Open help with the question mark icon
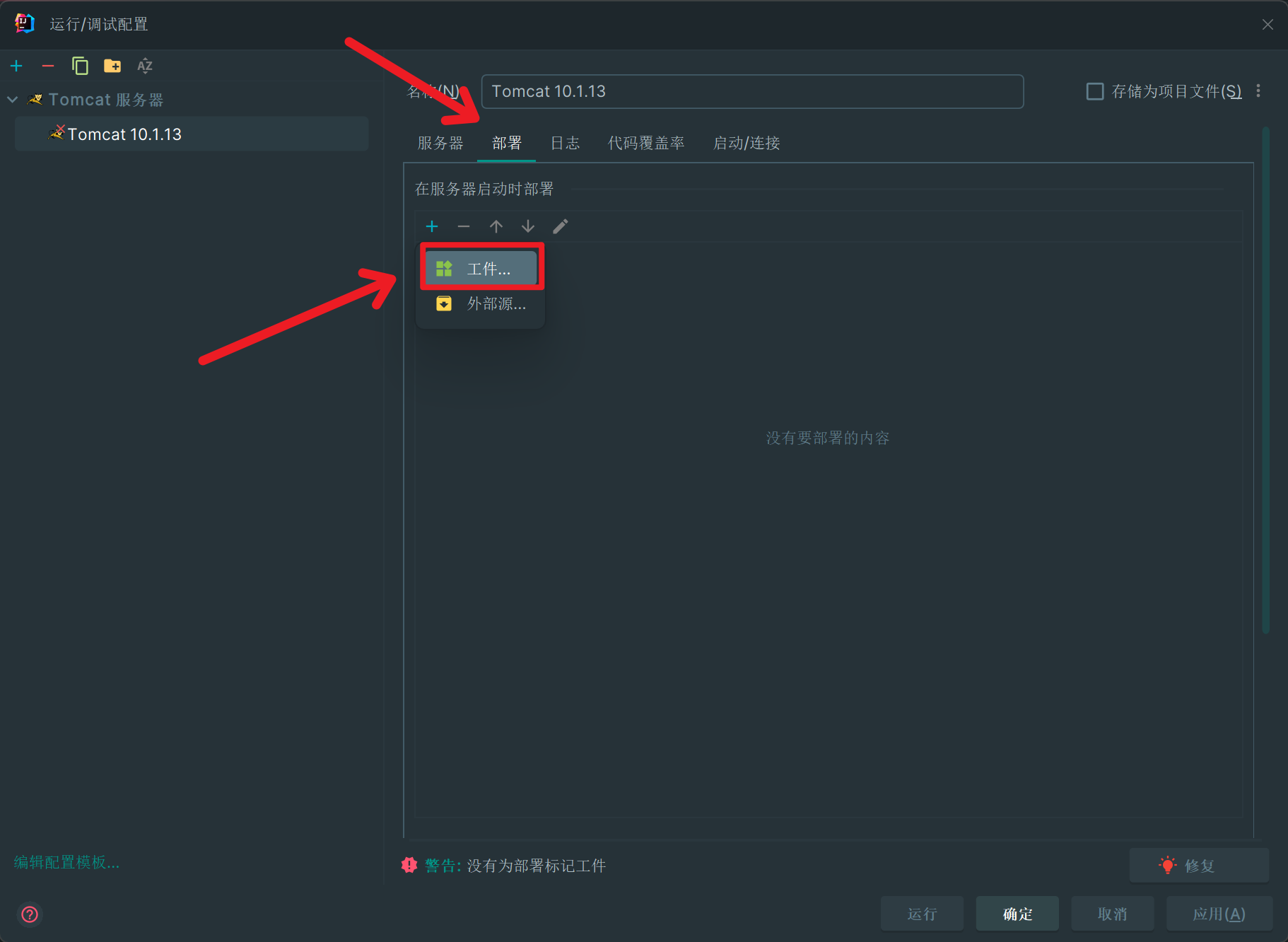1288x942 pixels. pos(30,914)
